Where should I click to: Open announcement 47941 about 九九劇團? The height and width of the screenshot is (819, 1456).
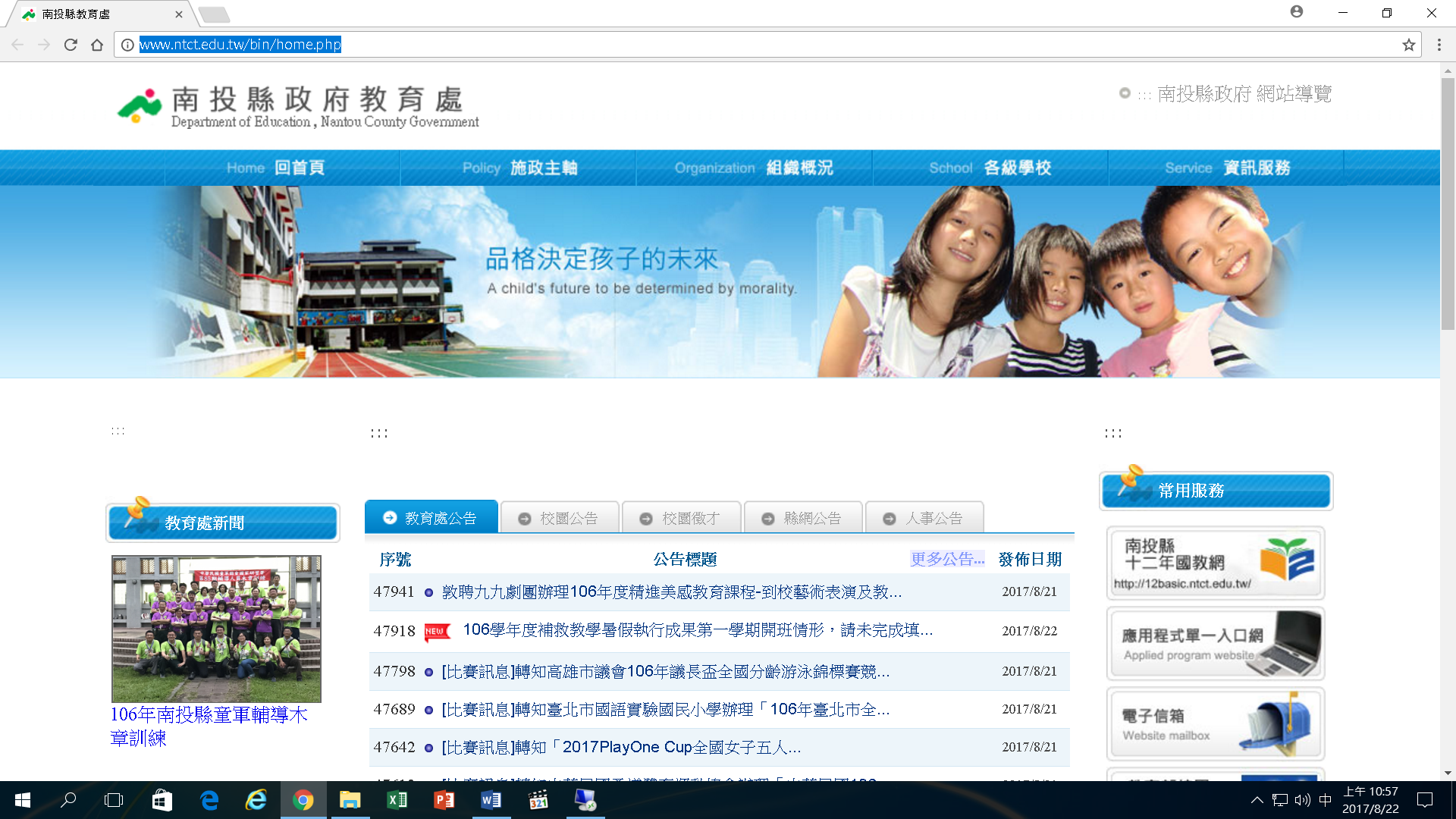[x=671, y=591]
